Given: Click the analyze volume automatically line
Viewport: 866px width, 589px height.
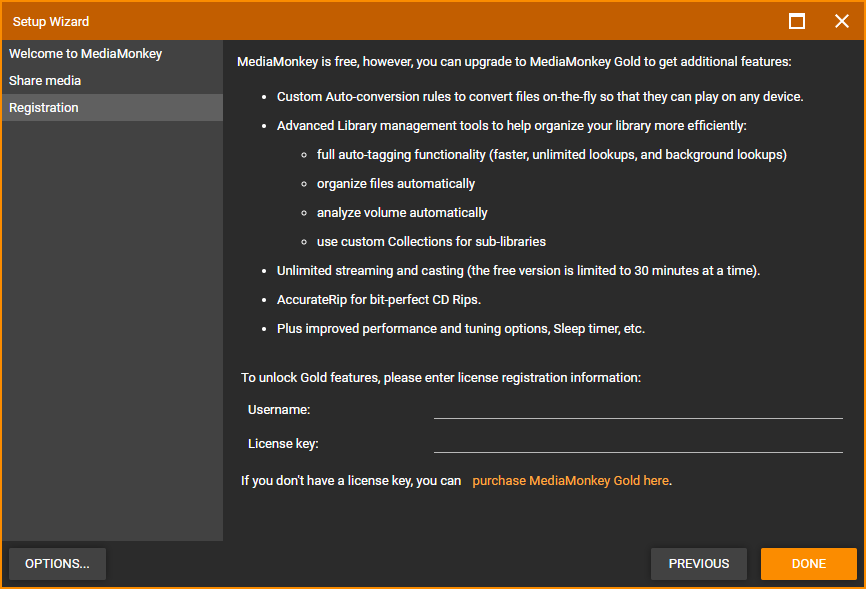Looking at the screenshot, I should pyautogui.click(x=402, y=213).
